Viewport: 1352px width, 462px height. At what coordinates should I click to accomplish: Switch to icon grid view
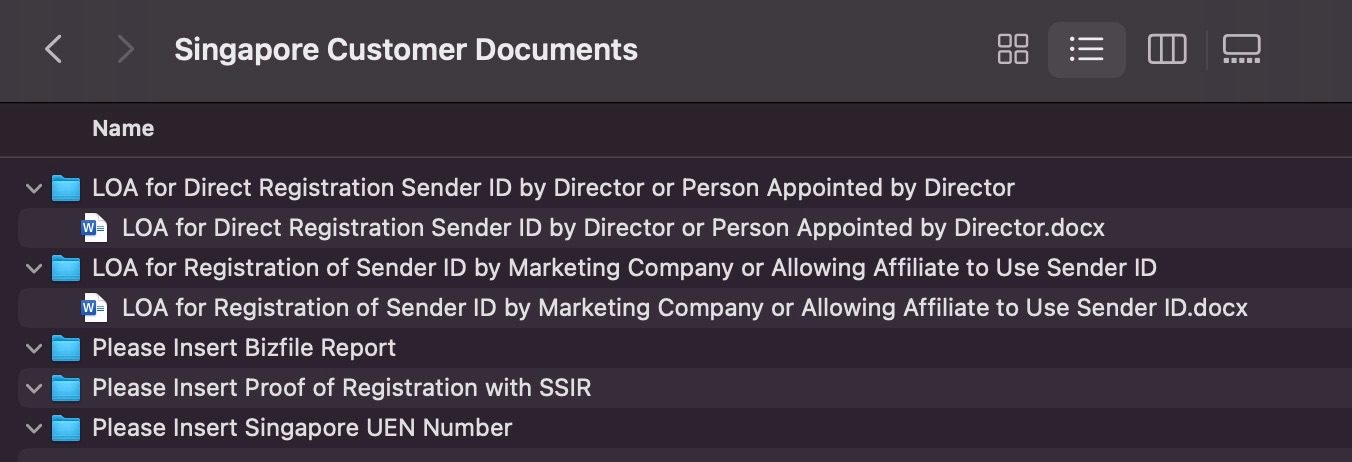(x=1013, y=49)
